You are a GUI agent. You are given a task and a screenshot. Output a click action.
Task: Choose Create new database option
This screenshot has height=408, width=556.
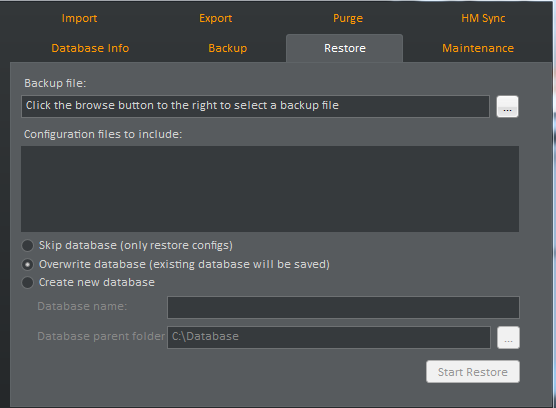click(x=28, y=283)
